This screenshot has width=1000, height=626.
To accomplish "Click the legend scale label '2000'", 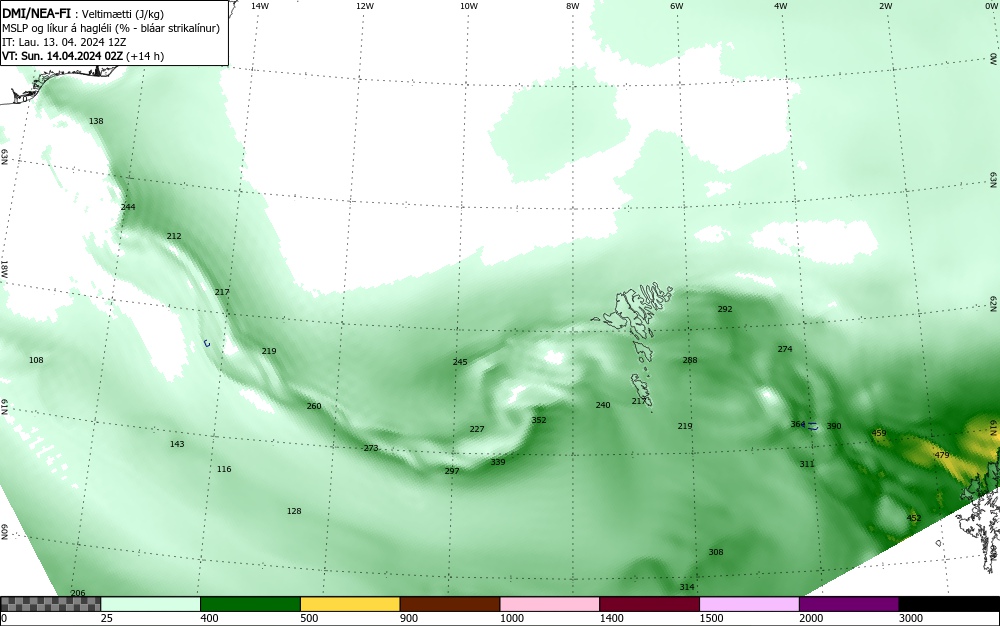I will (x=811, y=618).
